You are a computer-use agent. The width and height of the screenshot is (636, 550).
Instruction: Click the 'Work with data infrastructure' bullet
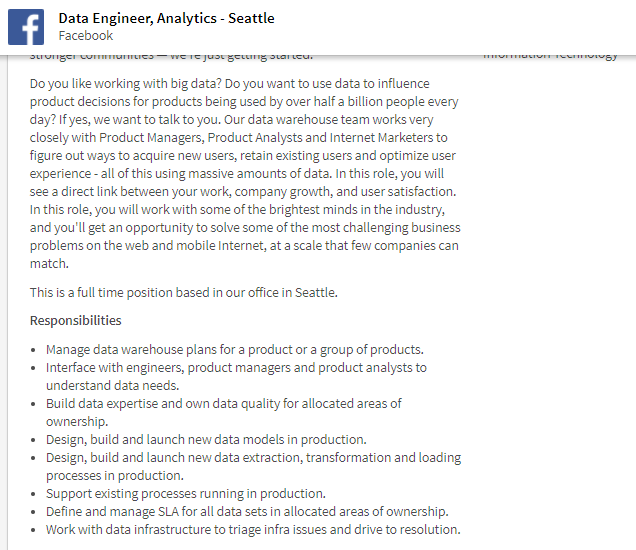(x=253, y=529)
